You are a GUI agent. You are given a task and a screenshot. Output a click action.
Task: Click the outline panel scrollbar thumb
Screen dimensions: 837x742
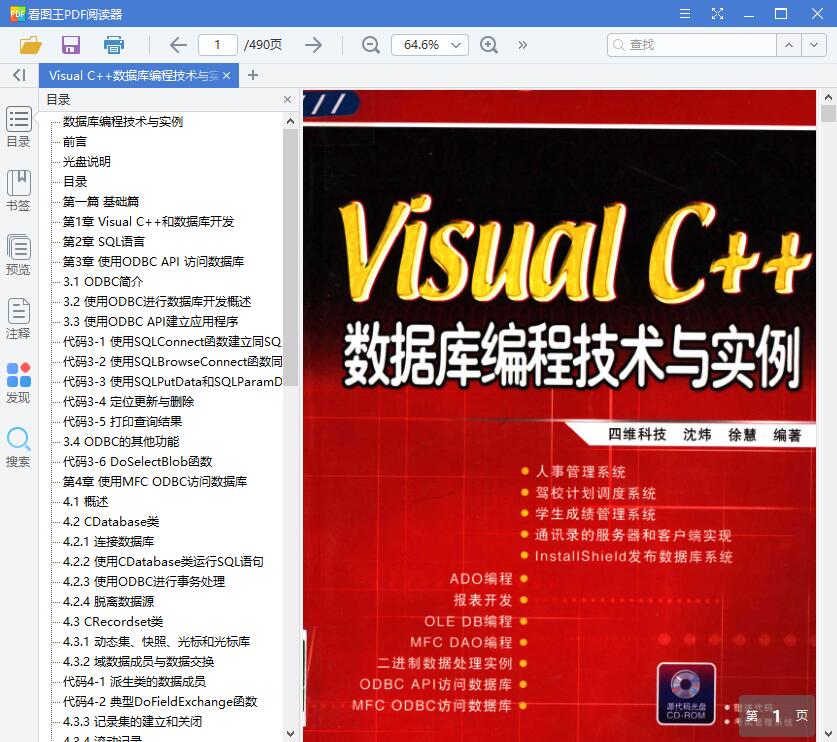coord(290,257)
